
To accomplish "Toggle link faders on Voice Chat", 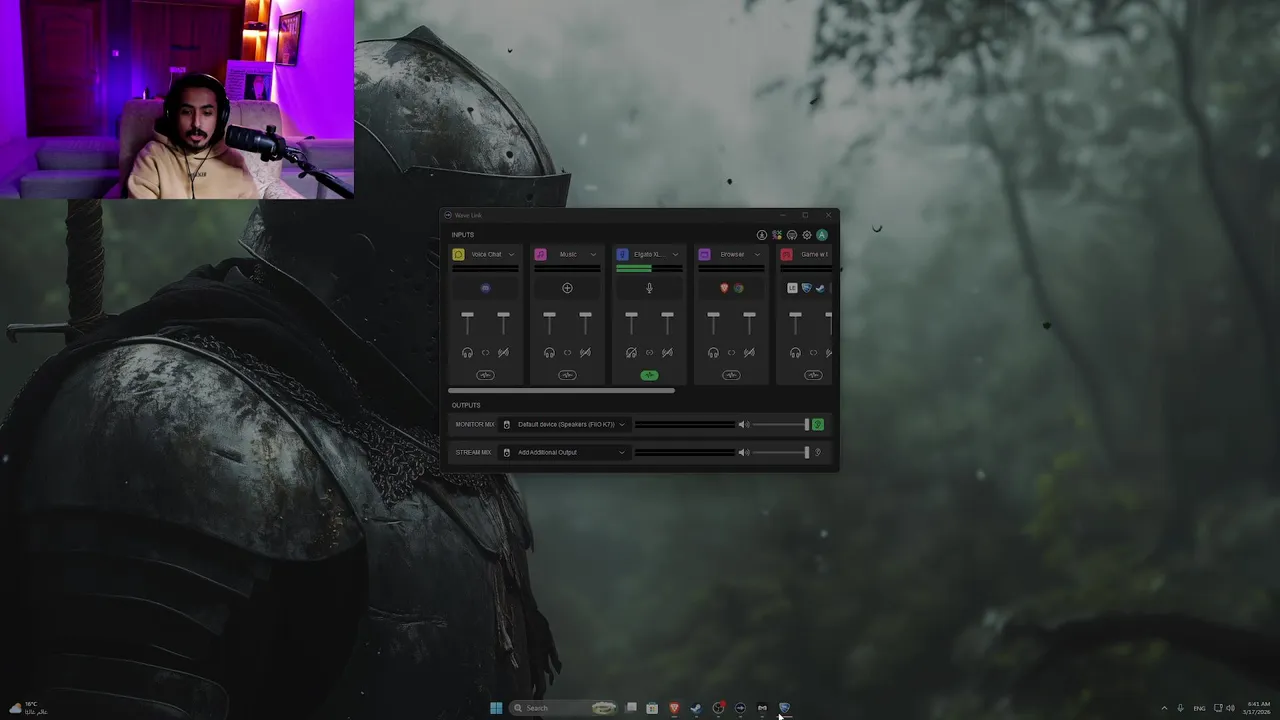I will (485, 352).
